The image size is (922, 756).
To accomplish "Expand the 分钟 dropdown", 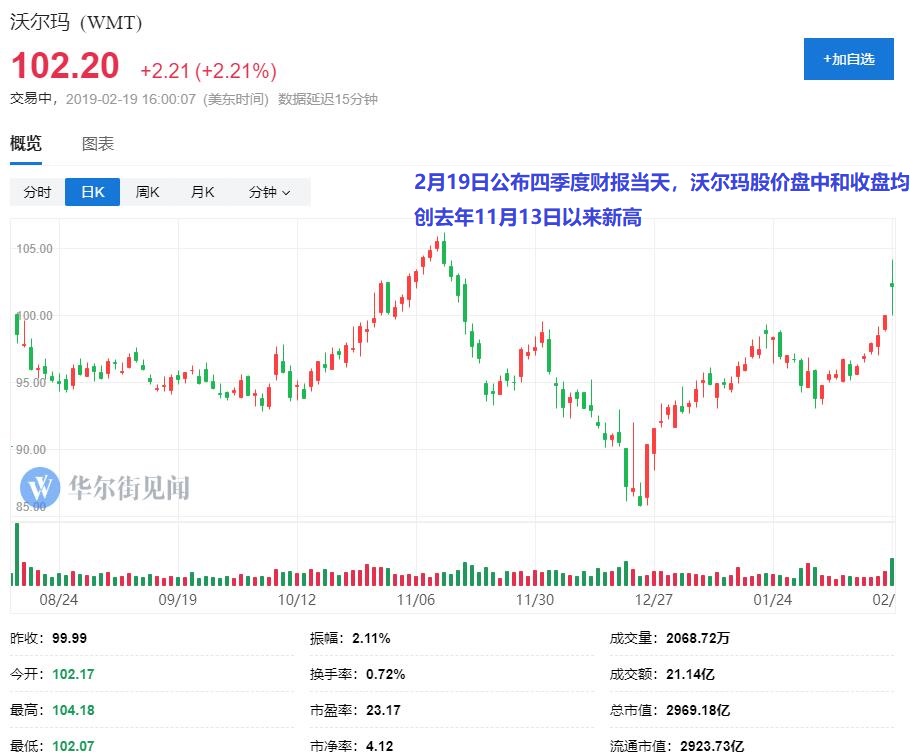I will tap(269, 192).
